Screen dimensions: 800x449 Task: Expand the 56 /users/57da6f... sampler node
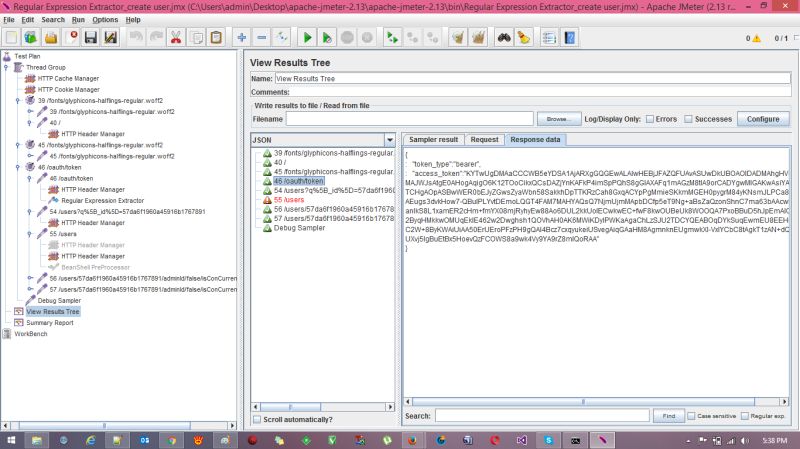click(x=30, y=279)
